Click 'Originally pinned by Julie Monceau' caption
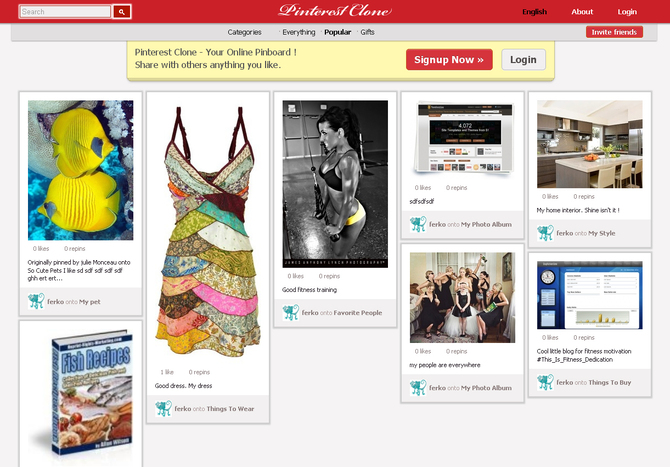This screenshot has height=467, width=670. point(79,270)
